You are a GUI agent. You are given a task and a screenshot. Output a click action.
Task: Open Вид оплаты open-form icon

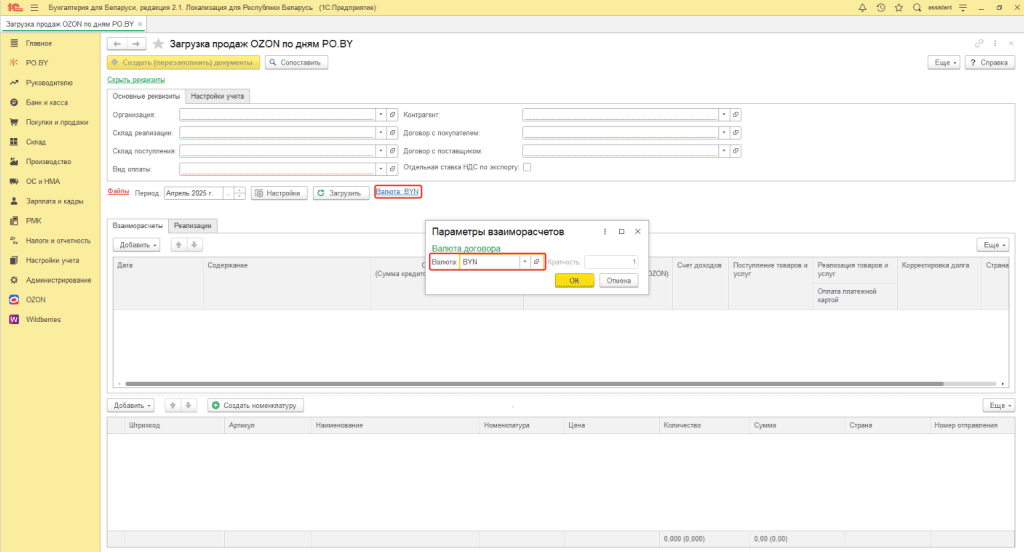click(392, 169)
